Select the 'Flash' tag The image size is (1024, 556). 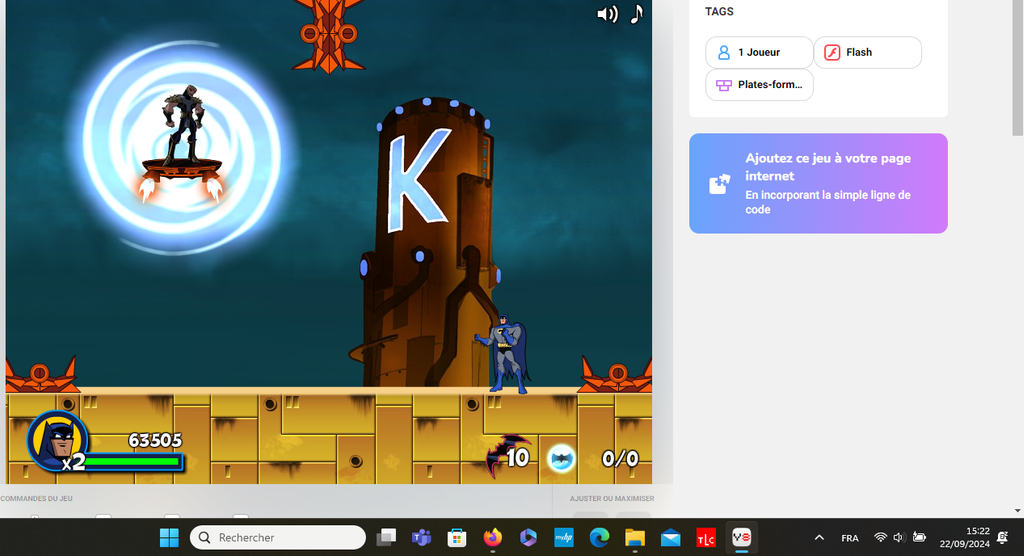click(867, 52)
